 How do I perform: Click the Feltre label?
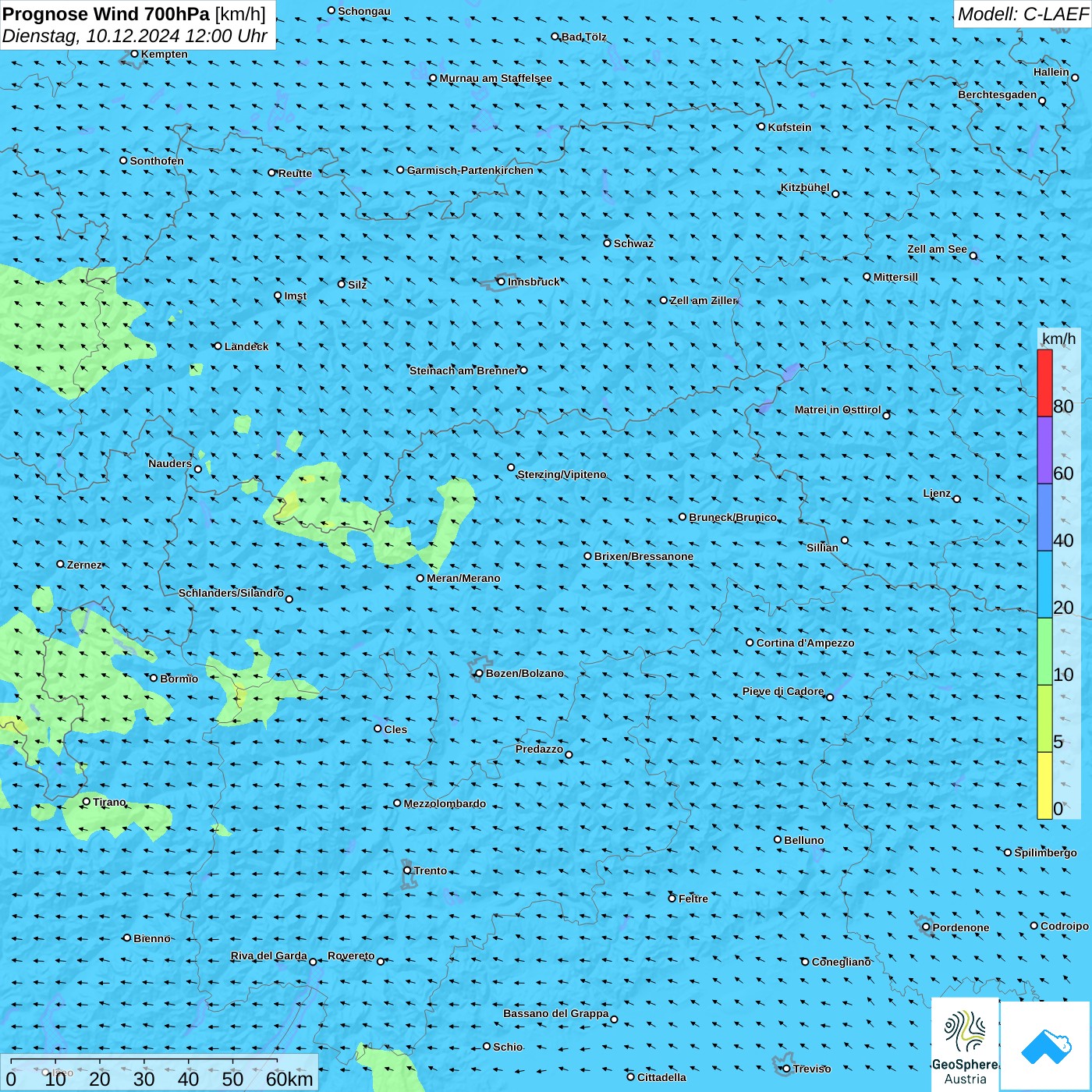[693, 899]
